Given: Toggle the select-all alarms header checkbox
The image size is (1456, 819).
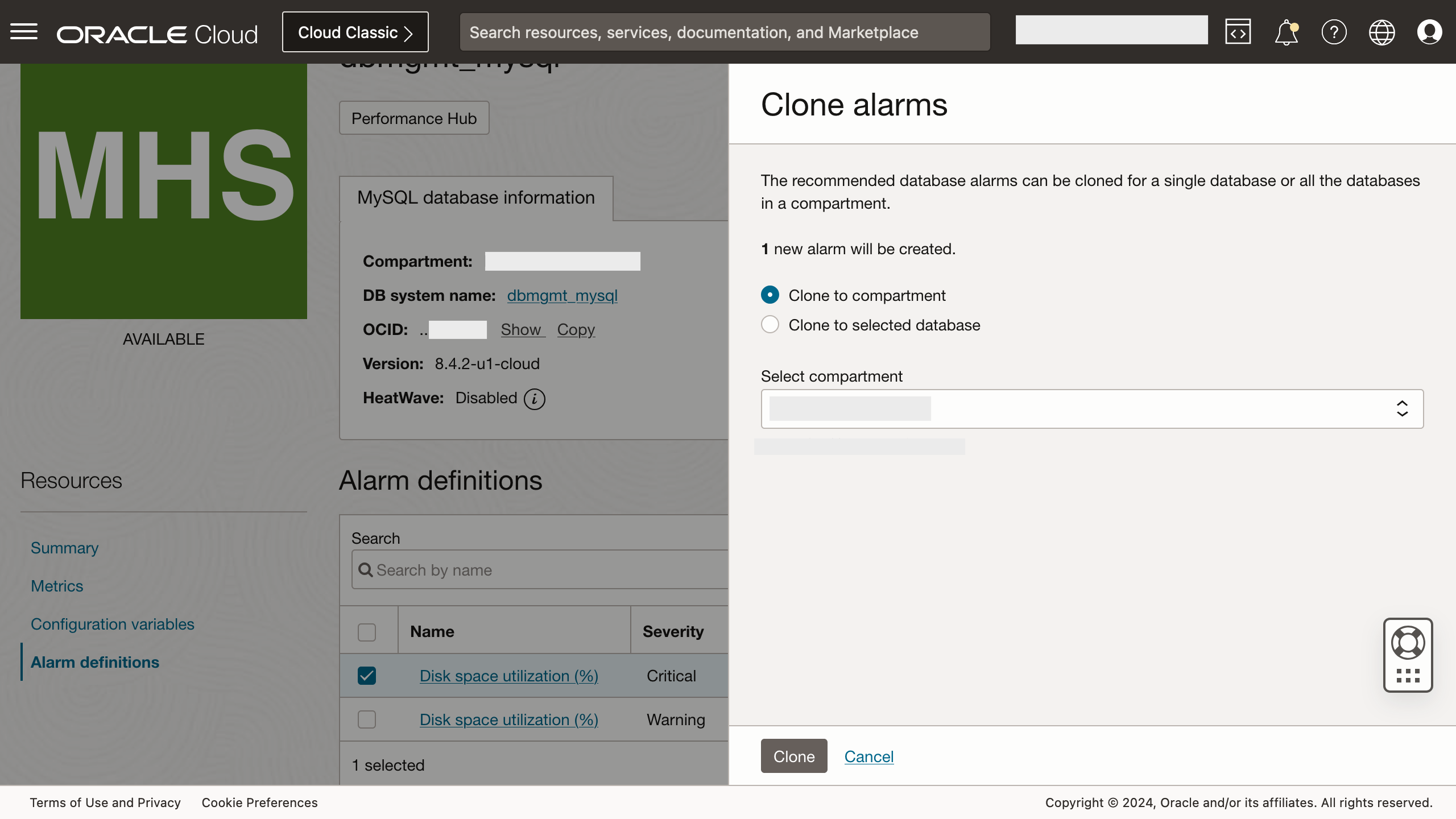Looking at the screenshot, I should pos(367,631).
